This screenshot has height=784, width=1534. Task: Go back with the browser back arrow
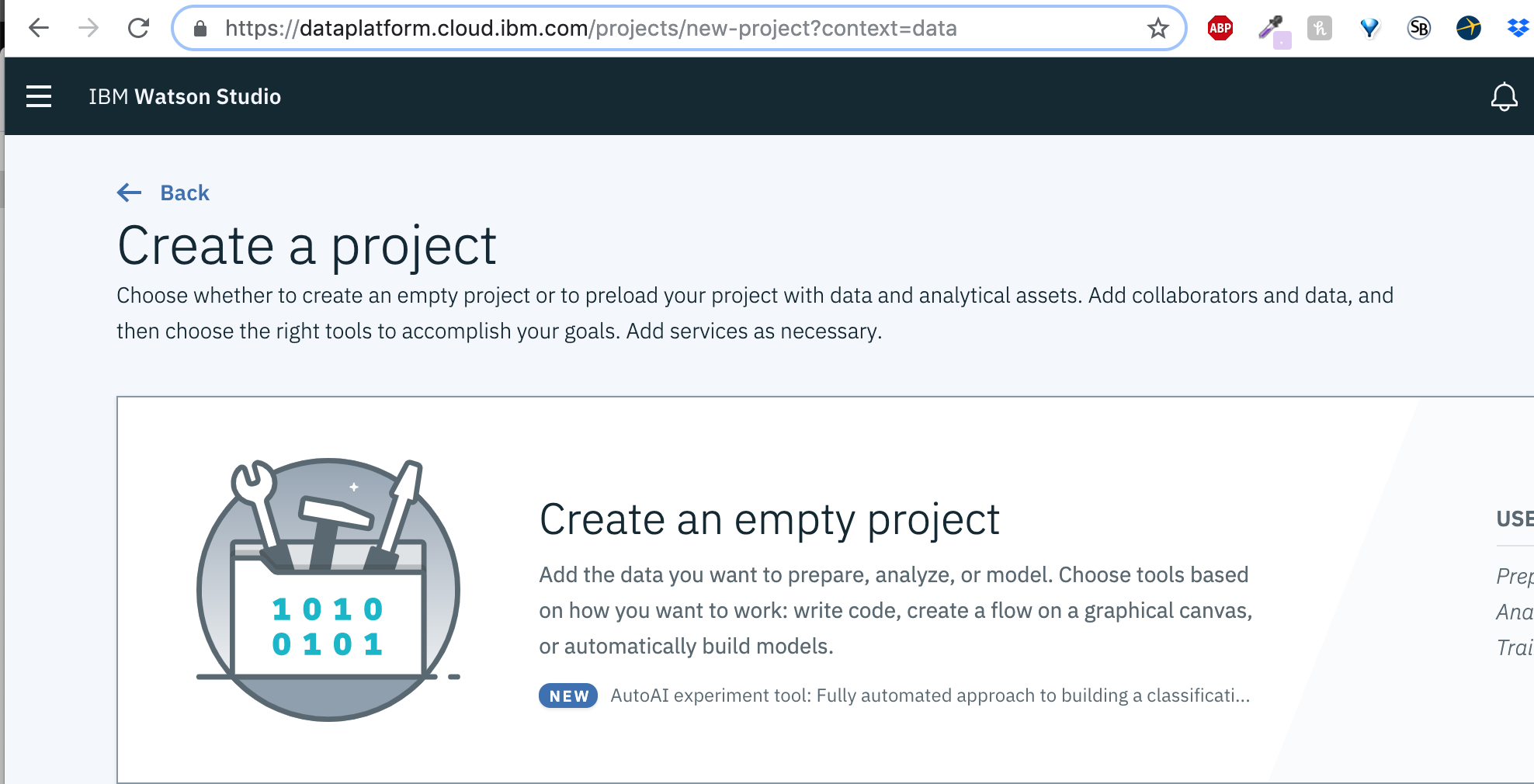pos(39,28)
